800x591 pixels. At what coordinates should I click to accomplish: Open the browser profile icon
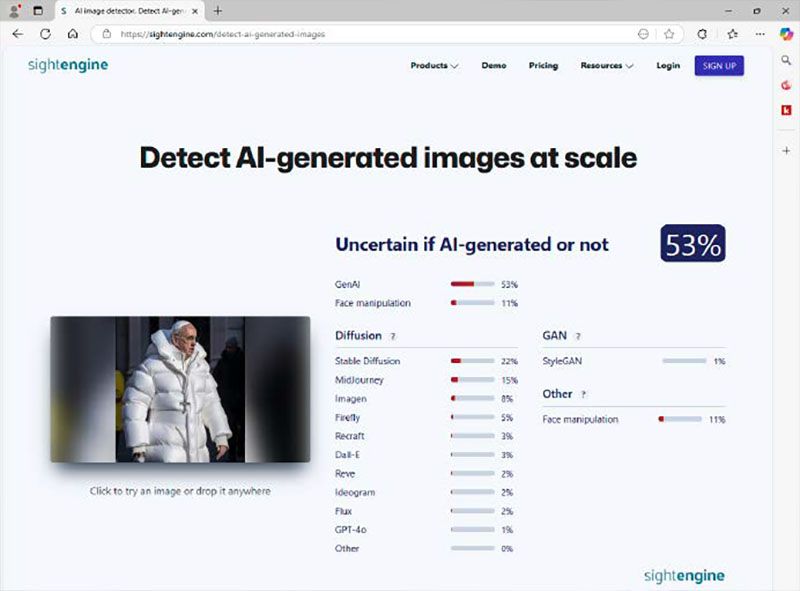click(15, 10)
